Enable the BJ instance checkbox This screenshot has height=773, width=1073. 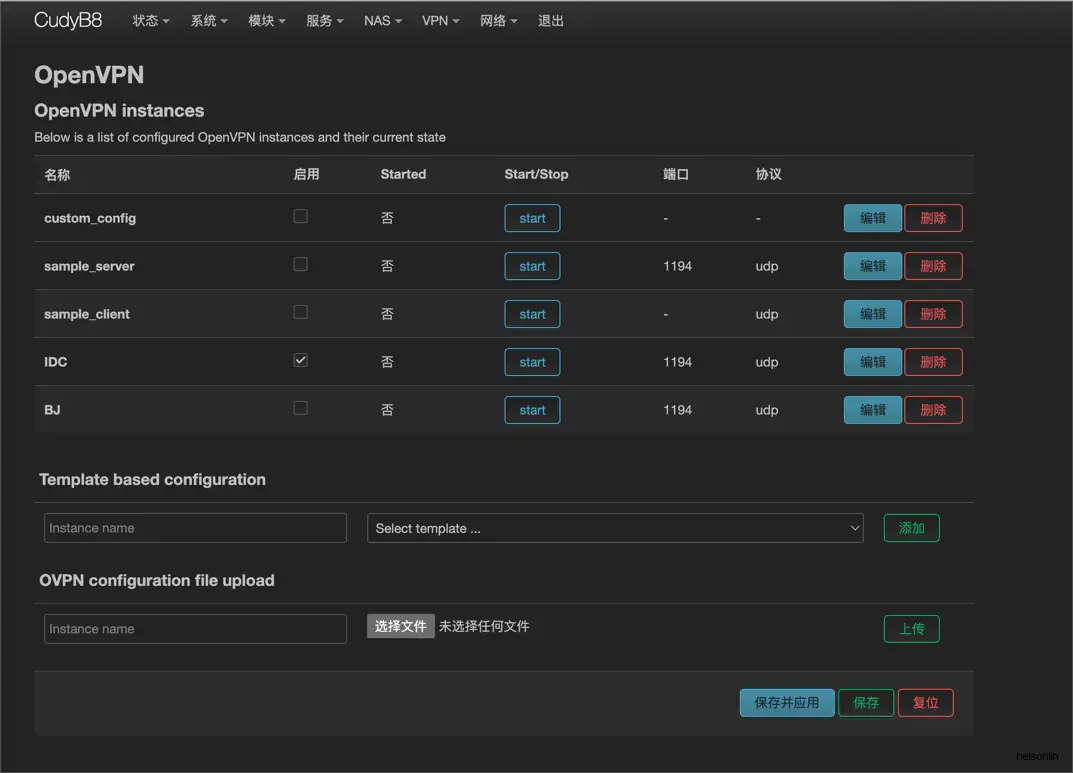tap(300, 408)
